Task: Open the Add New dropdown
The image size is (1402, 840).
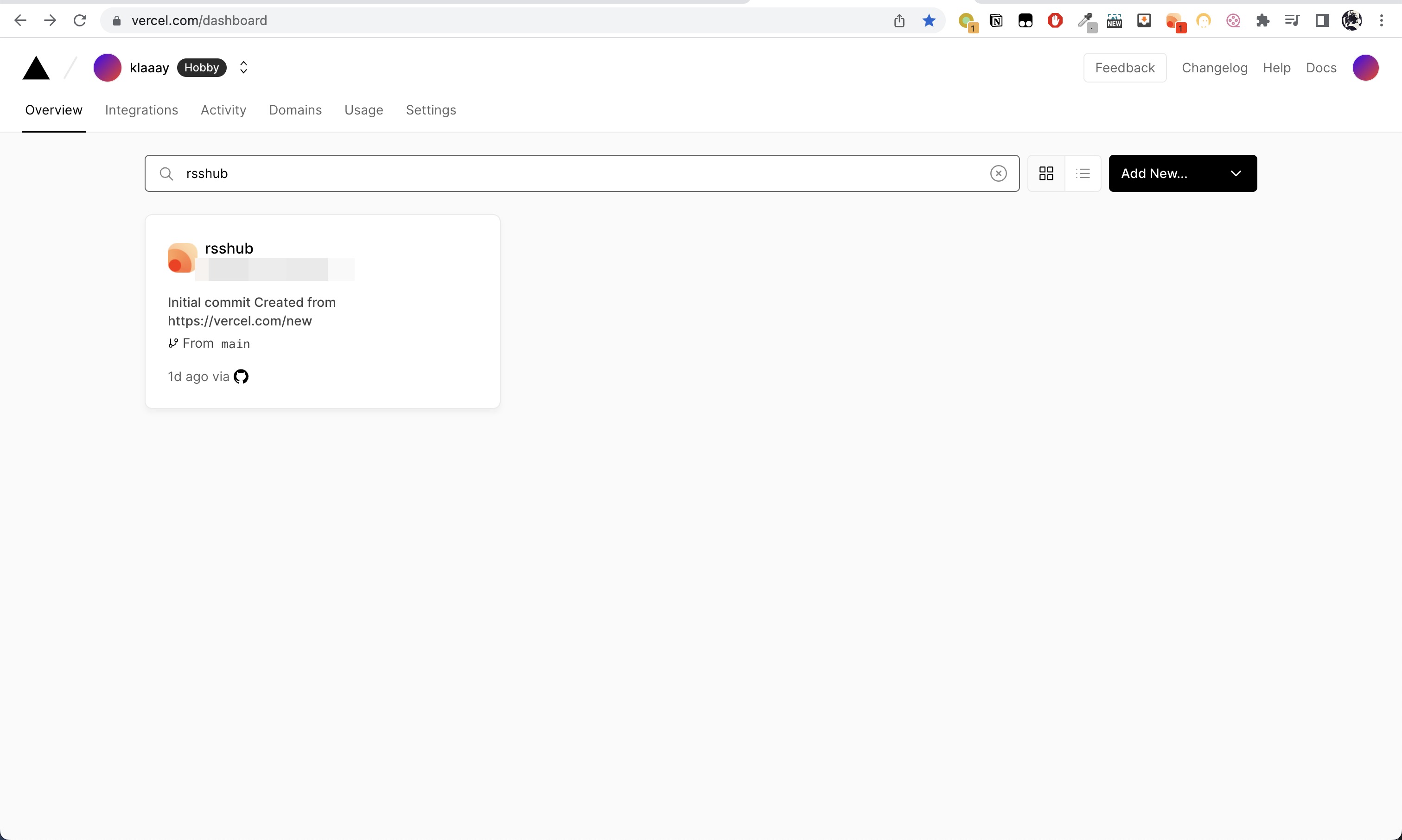Action: [1182, 173]
